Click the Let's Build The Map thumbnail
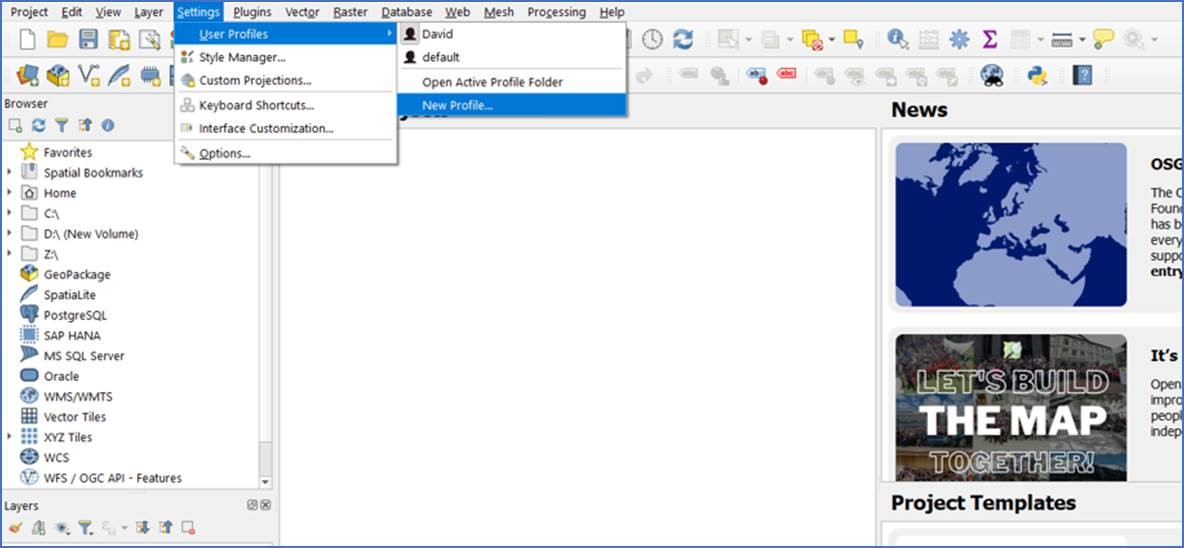Image resolution: width=1184 pixels, height=548 pixels. pyautogui.click(x=1011, y=408)
